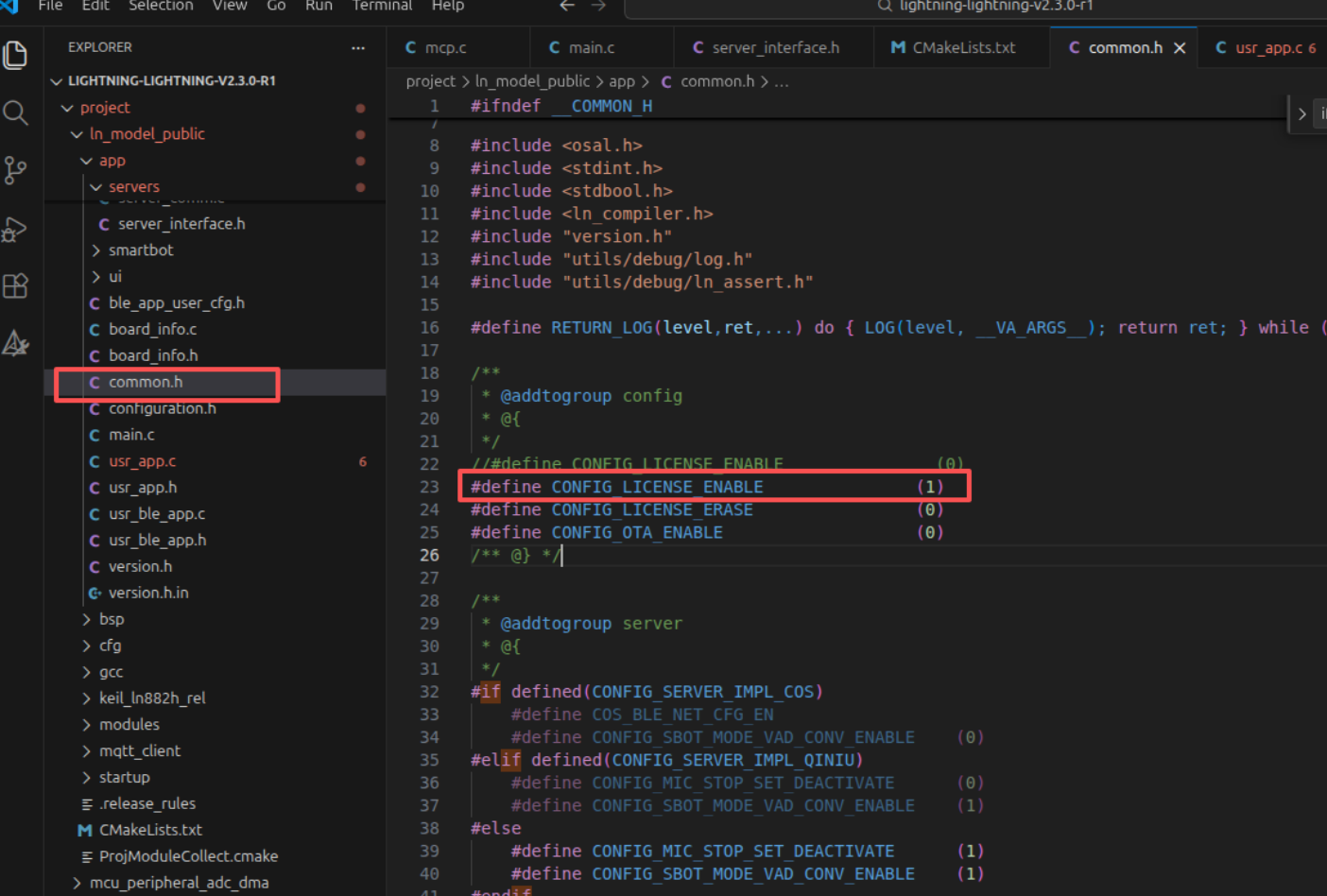The width and height of the screenshot is (1327, 896).
Task: Collapse the servers folder
Action: click(x=95, y=187)
